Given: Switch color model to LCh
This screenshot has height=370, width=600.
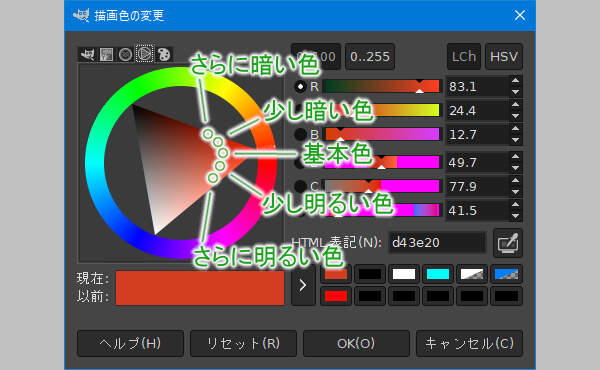Looking at the screenshot, I should [464, 57].
